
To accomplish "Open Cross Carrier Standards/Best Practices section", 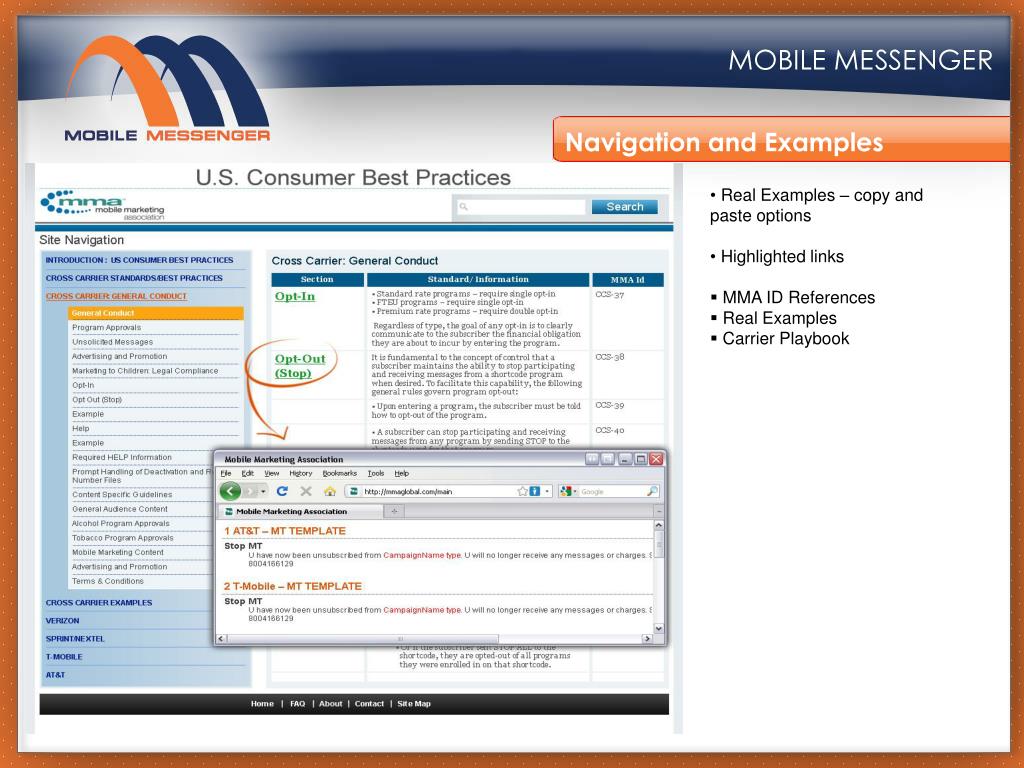I will (134, 278).
